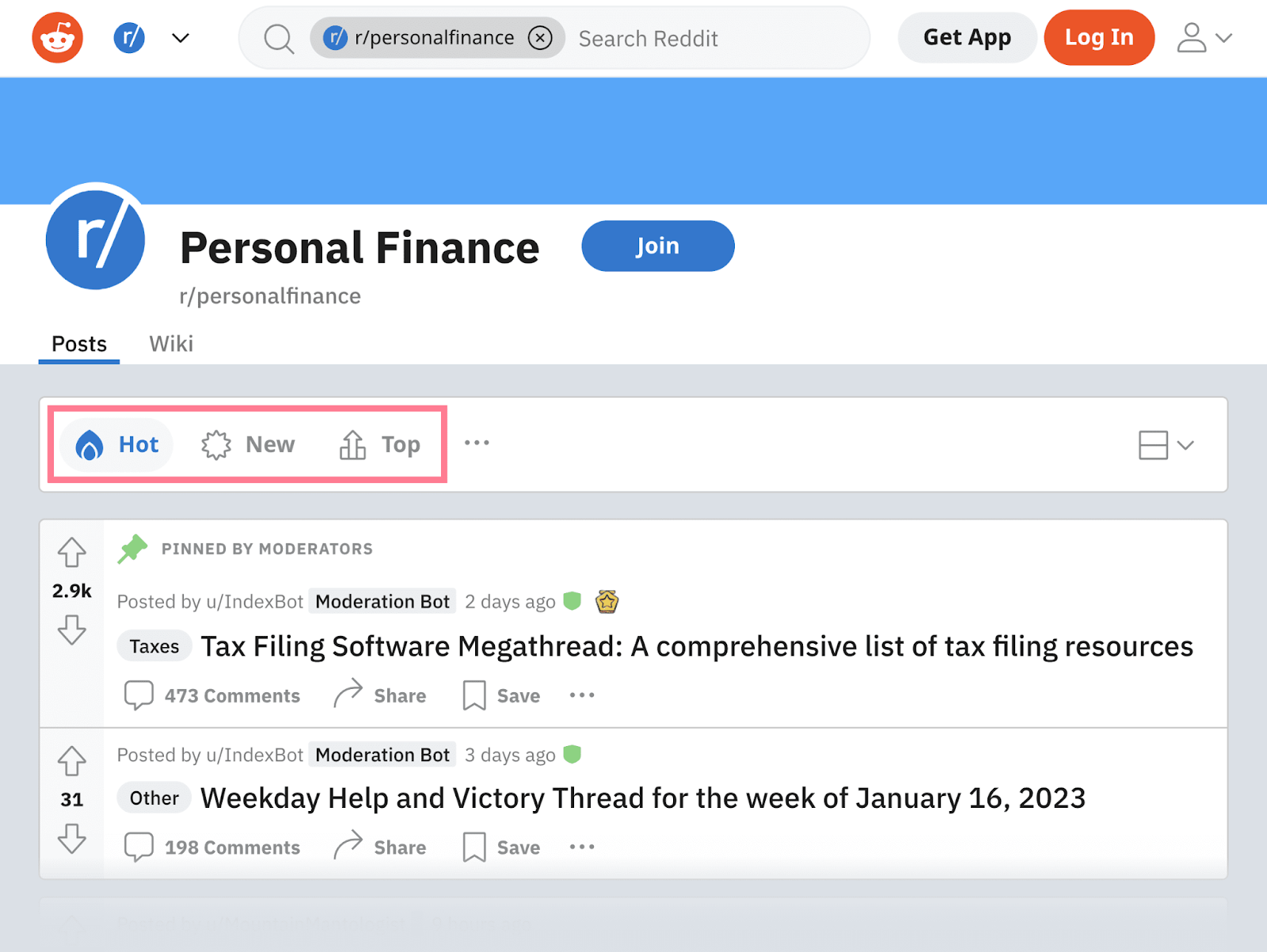
Task: Click the search magnifier icon
Action: tap(279, 38)
